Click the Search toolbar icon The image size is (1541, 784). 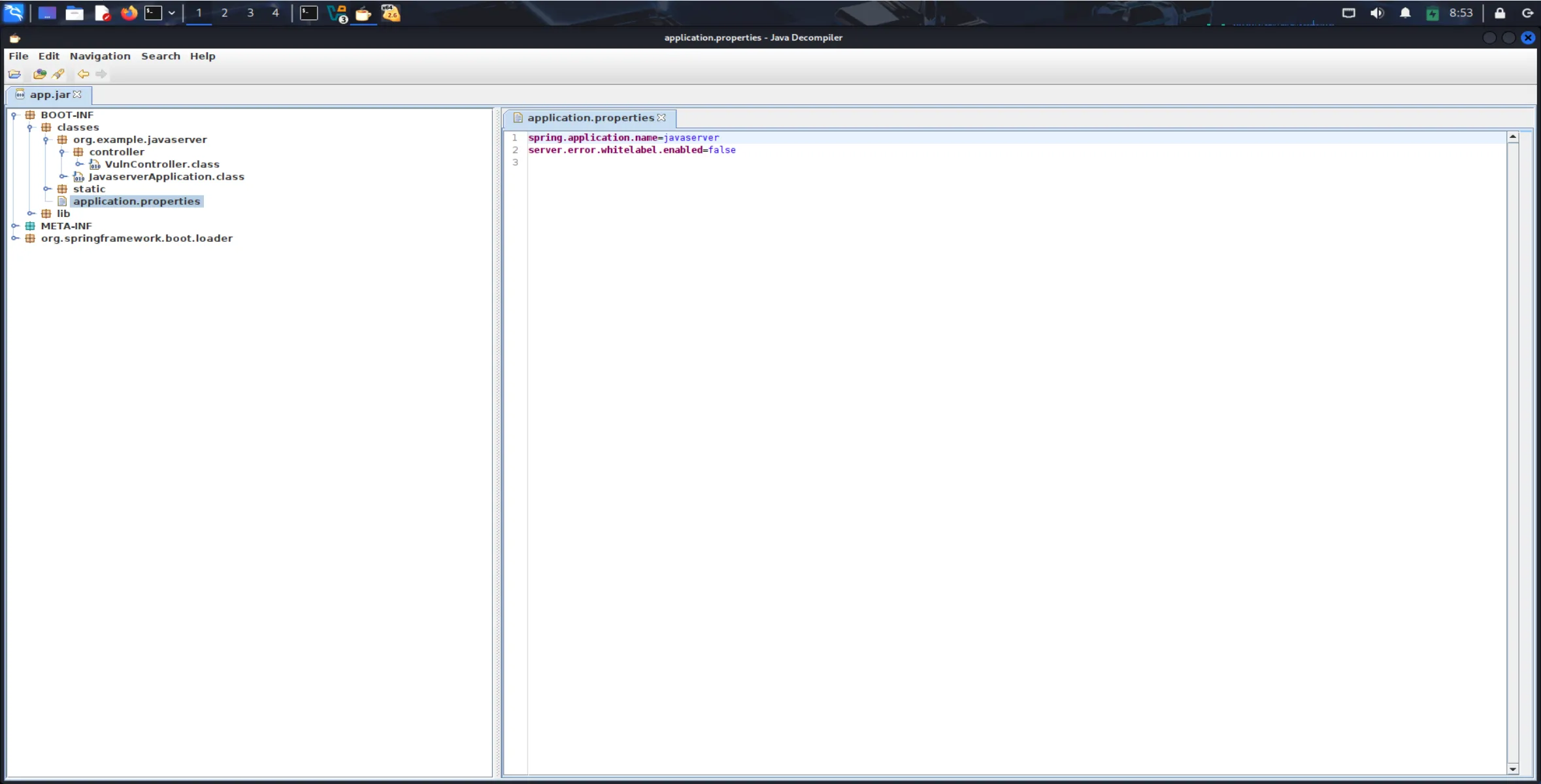(x=58, y=74)
